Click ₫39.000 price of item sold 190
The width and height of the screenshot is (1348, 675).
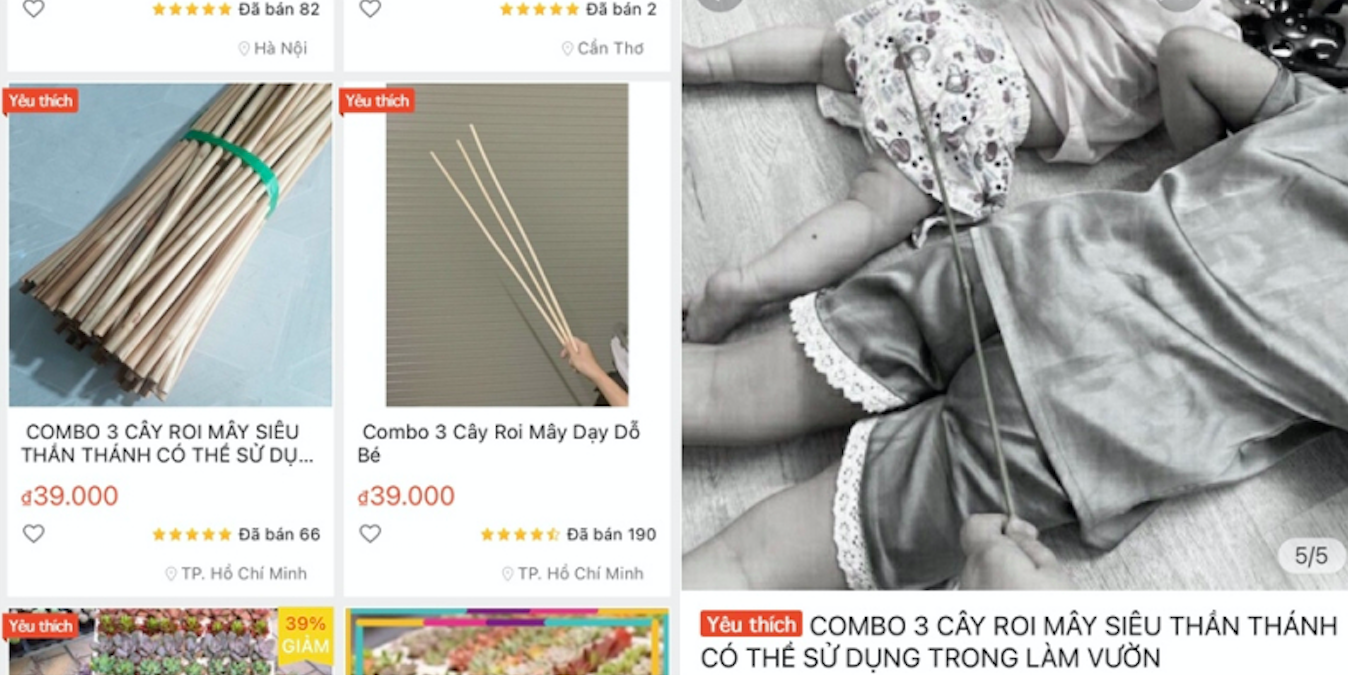[x=406, y=496]
